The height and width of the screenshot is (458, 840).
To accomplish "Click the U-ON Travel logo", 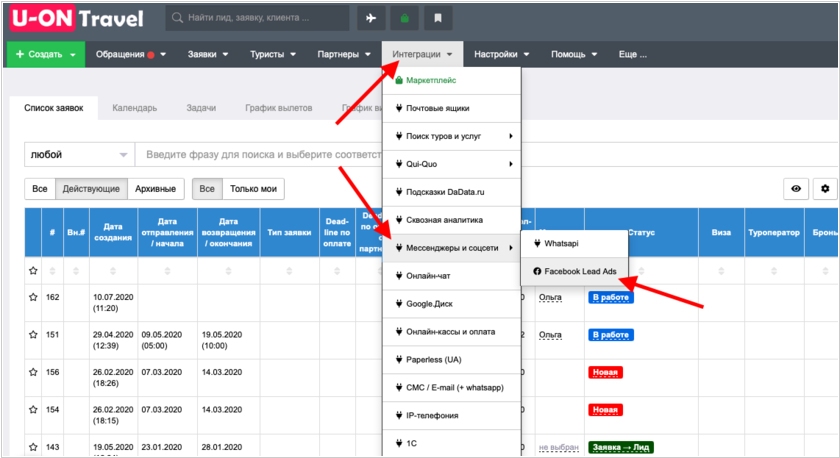I will pos(77,18).
